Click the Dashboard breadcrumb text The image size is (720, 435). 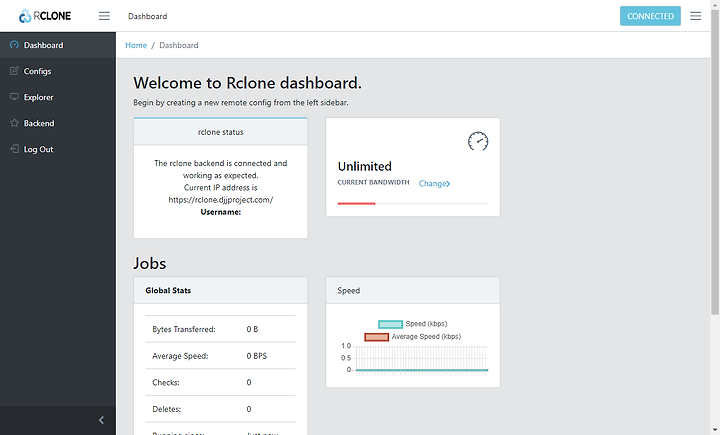coord(179,45)
